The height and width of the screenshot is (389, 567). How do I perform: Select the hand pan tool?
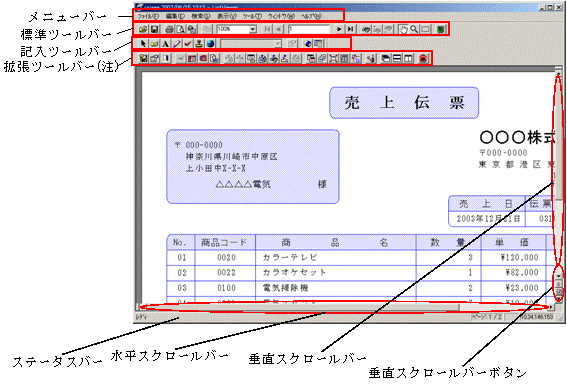click(403, 29)
